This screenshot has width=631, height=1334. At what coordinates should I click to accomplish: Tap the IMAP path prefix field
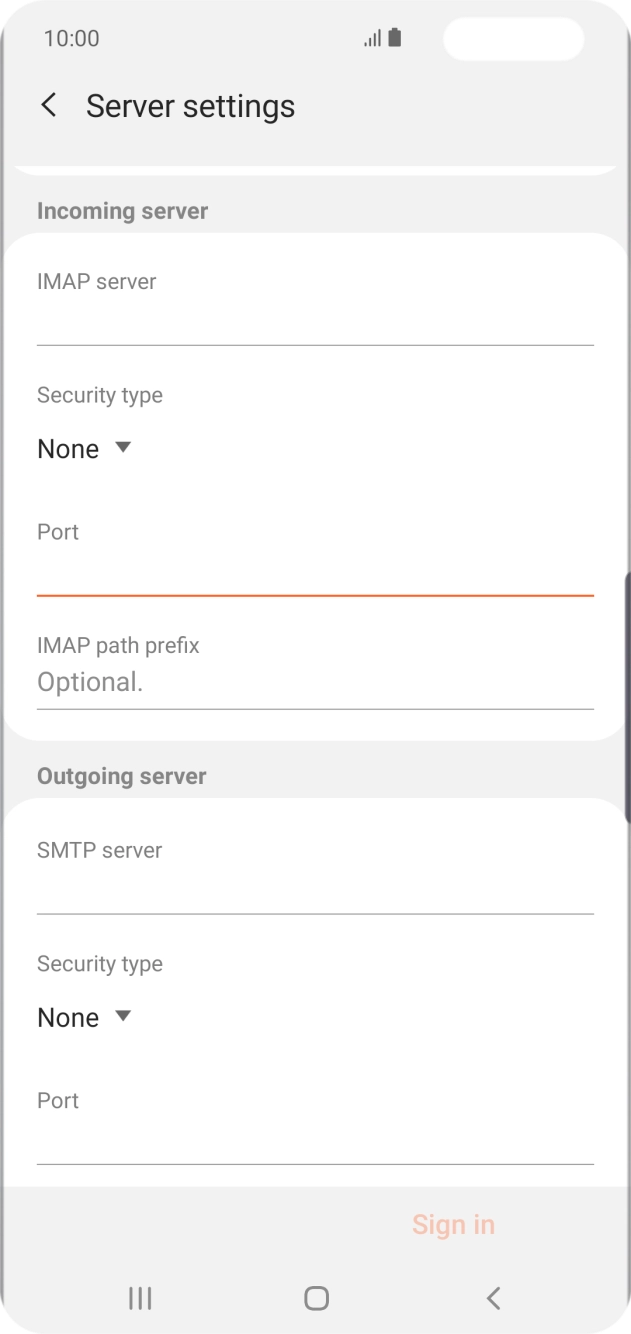click(x=315, y=682)
